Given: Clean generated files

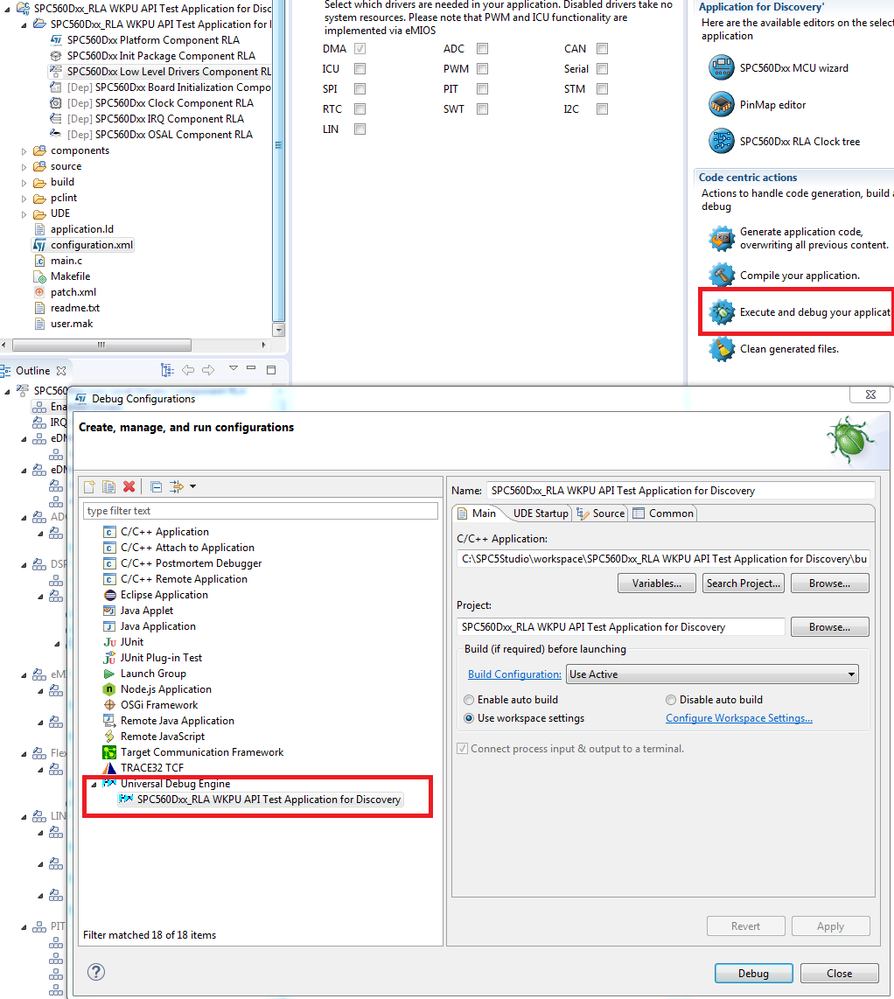Looking at the screenshot, I should click(773, 349).
